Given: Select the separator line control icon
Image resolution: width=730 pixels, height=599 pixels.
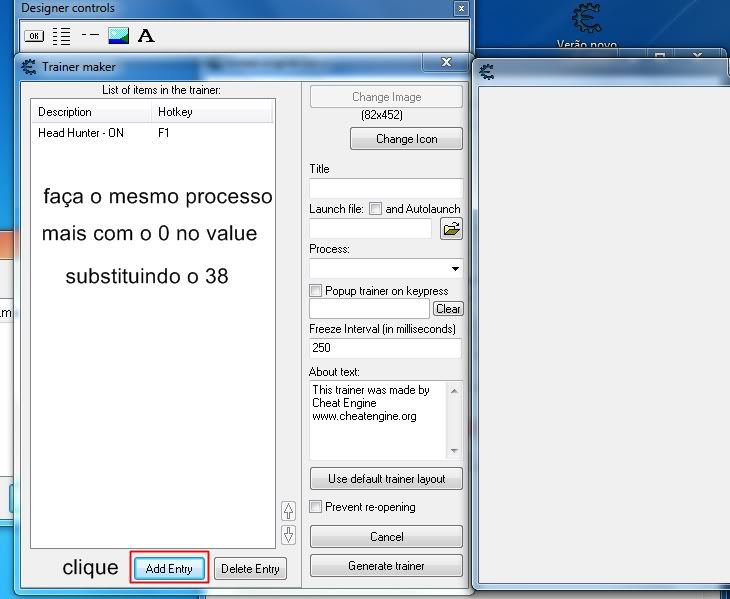Looking at the screenshot, I should click(x=90, y=36).
